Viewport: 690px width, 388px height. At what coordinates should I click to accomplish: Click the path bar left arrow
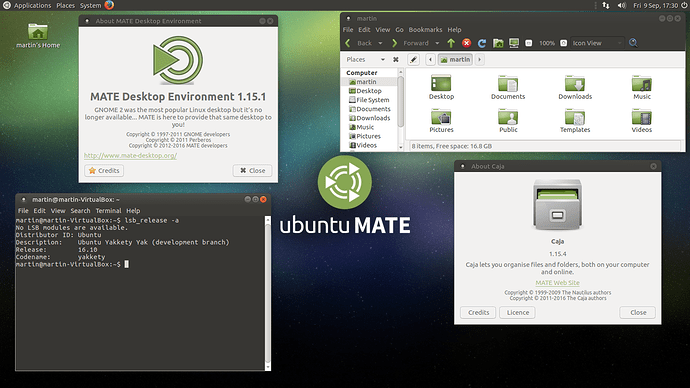(x=430, y=59)
